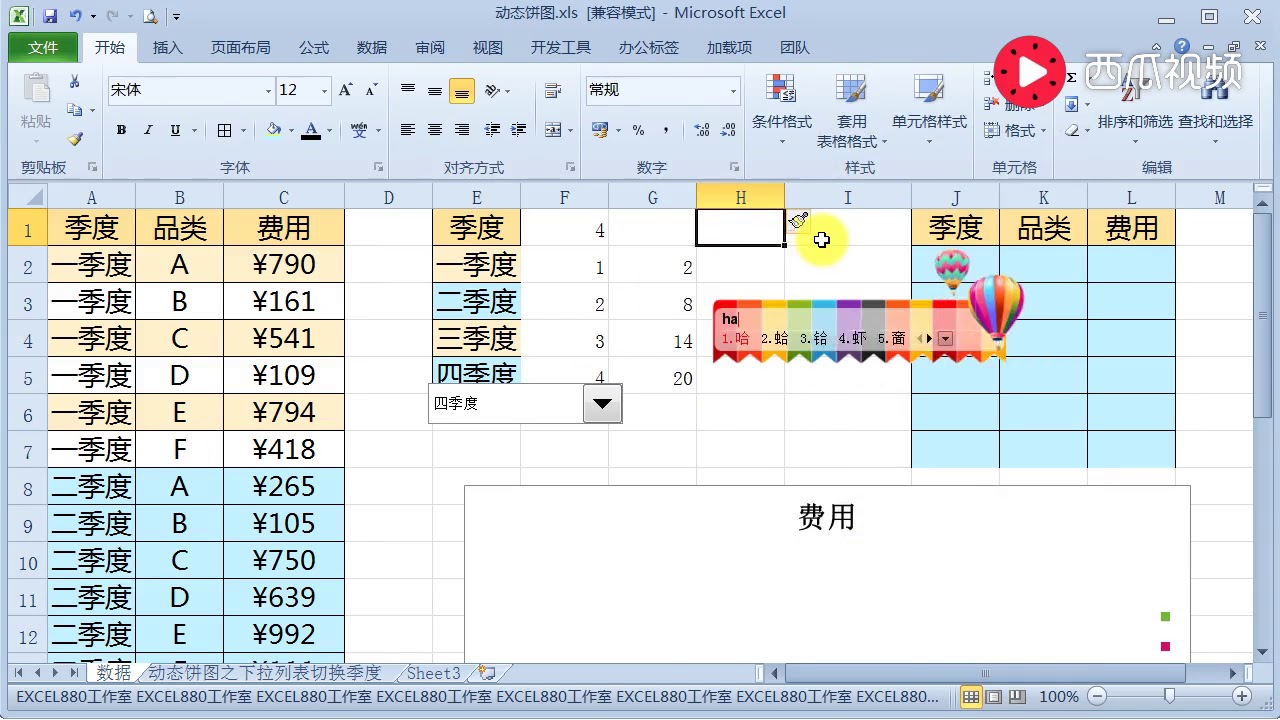Viewport: 1280px width, 720px height.
Task: Click the Copy icon in clipboard group
Action: point(73,110)
